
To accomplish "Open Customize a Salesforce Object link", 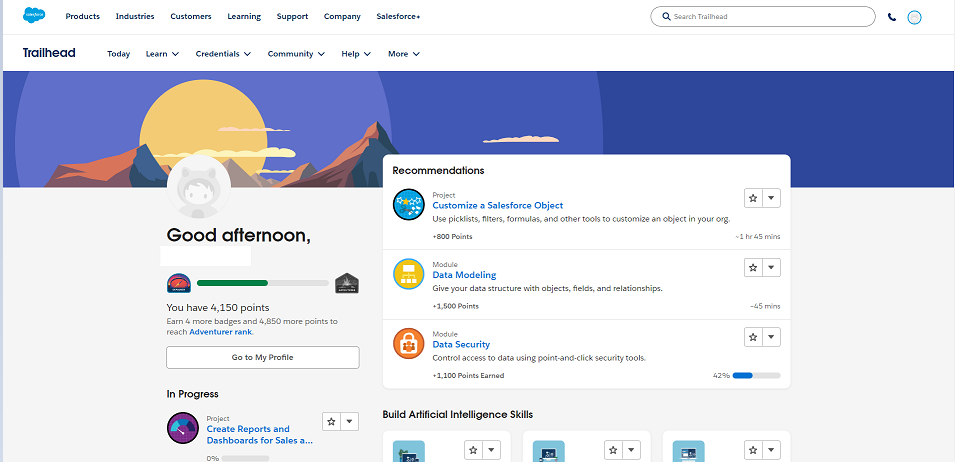I will (x=498, y=205).
